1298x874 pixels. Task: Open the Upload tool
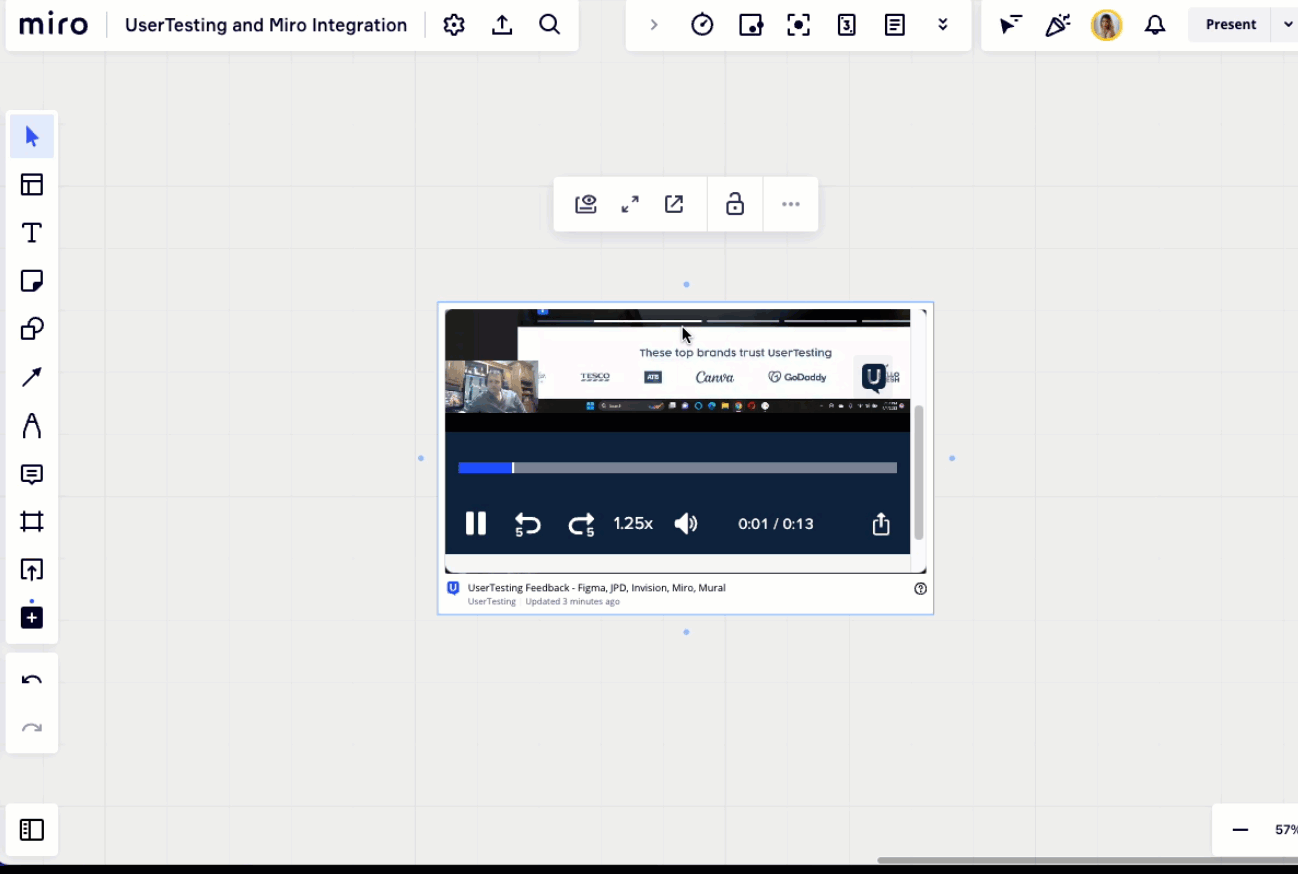tap(32, 569)
